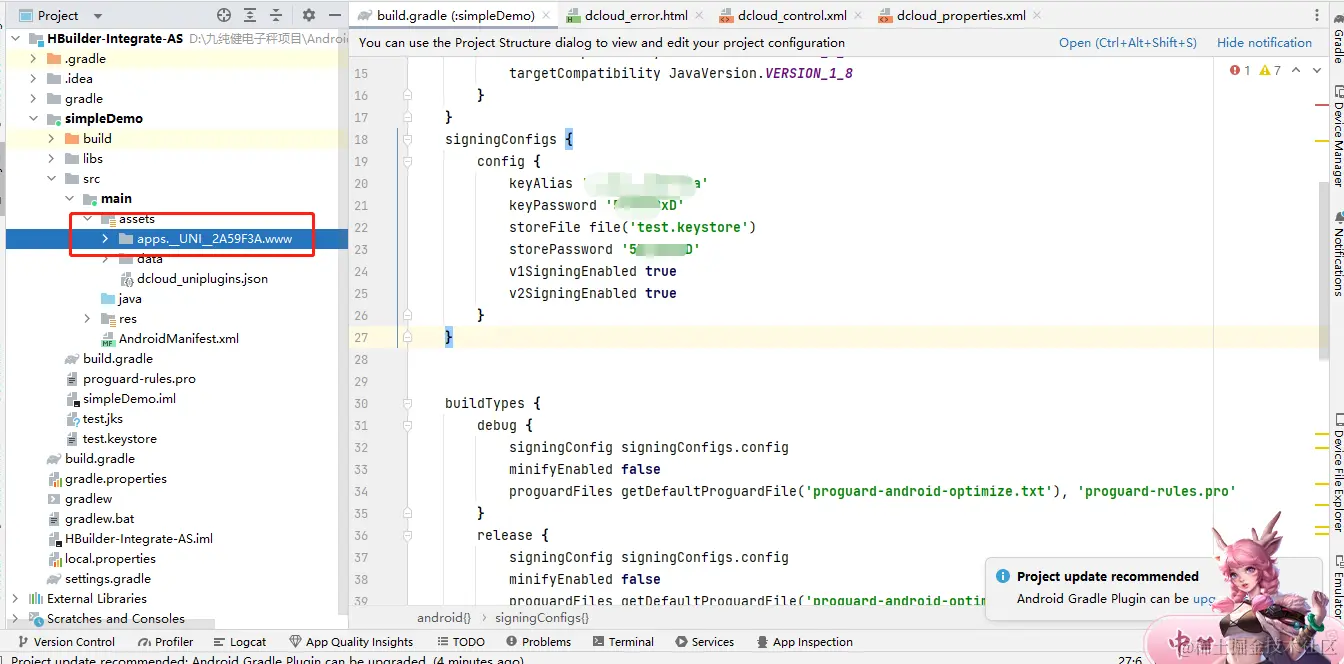1344x664 pixels.
Task: Open Version Control tool window
Action: (65, 642)
